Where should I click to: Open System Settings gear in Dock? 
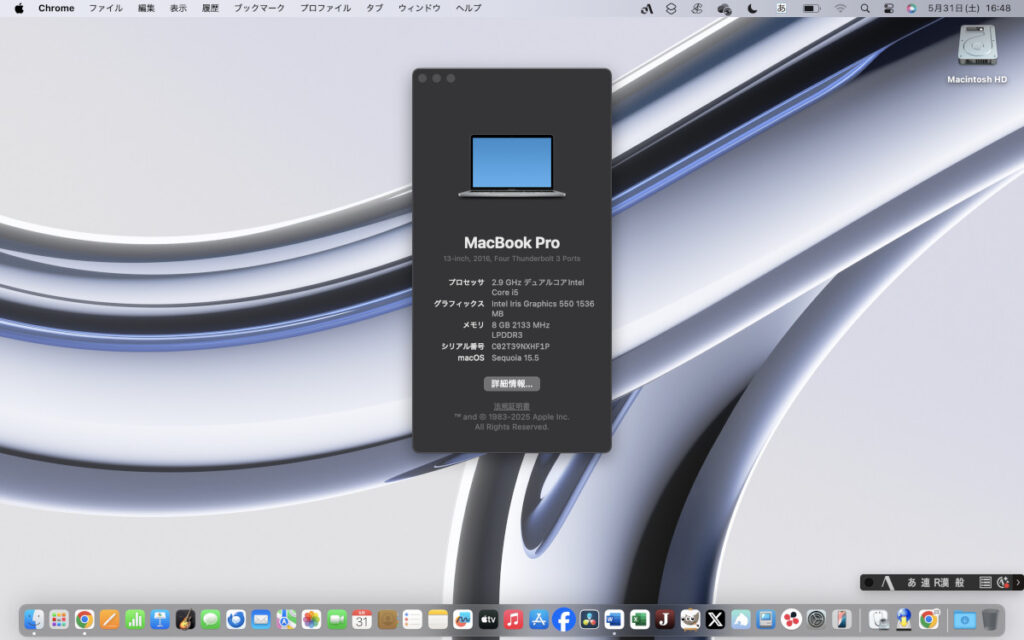point(816,619)
